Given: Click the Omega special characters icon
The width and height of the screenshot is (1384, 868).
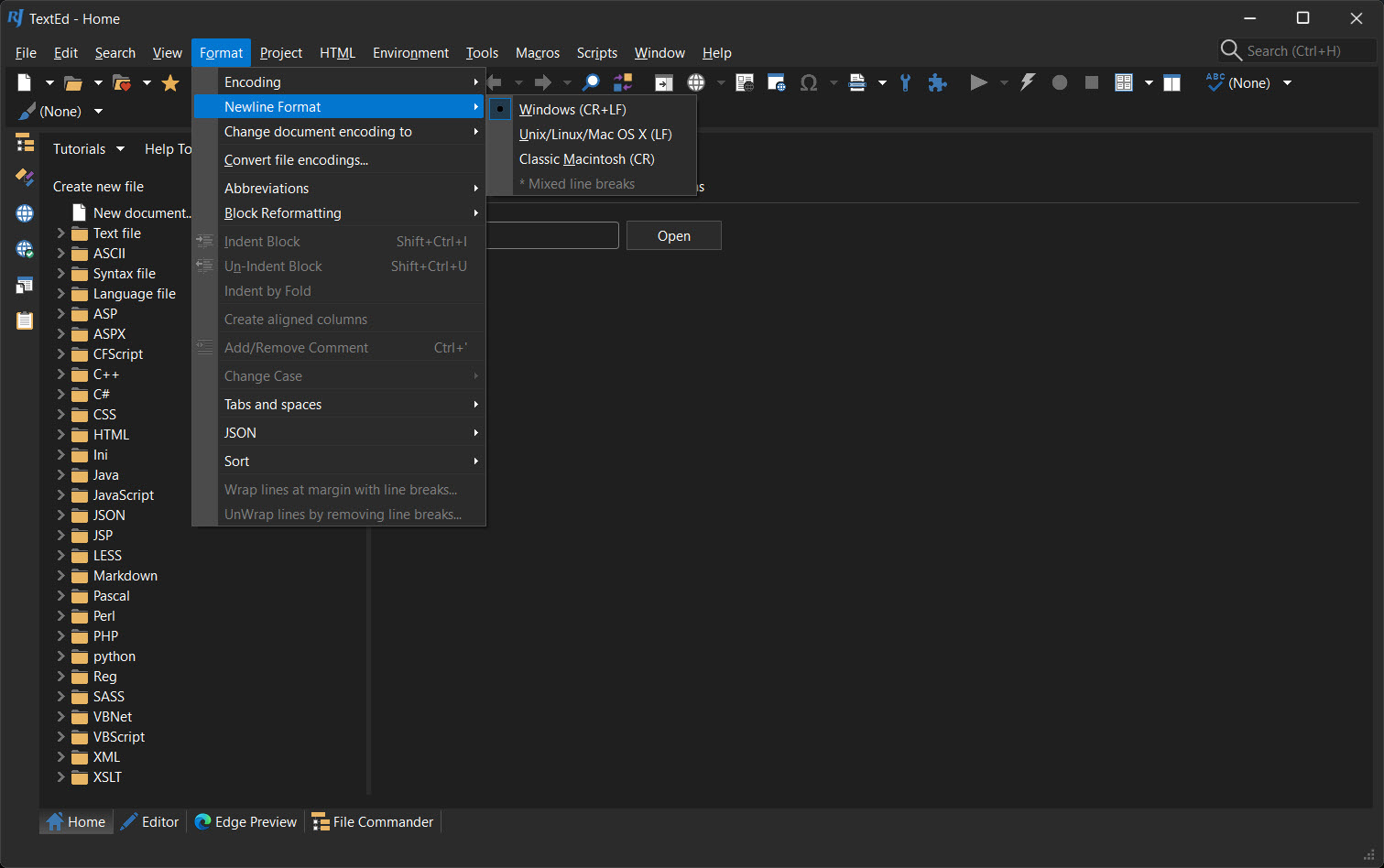Looking at the screenshot, I should pyautogui.click(x=809, y=83).
